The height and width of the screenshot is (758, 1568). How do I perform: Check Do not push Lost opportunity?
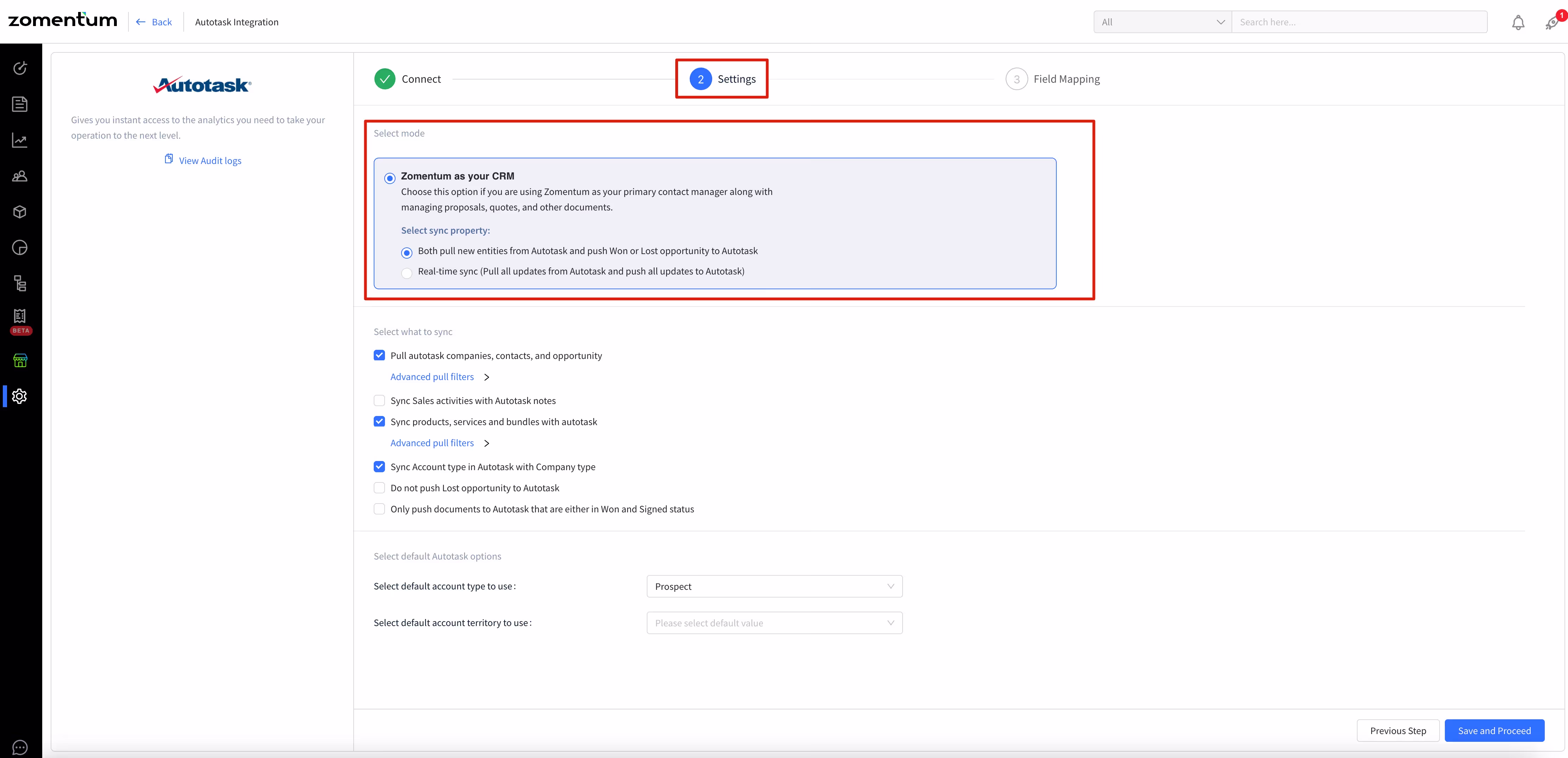click(x=379, y=488)
